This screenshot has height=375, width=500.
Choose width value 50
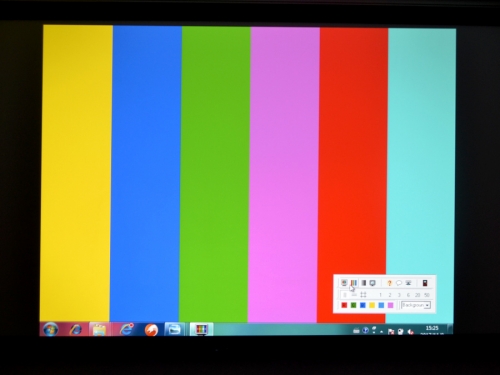point(427,295)
